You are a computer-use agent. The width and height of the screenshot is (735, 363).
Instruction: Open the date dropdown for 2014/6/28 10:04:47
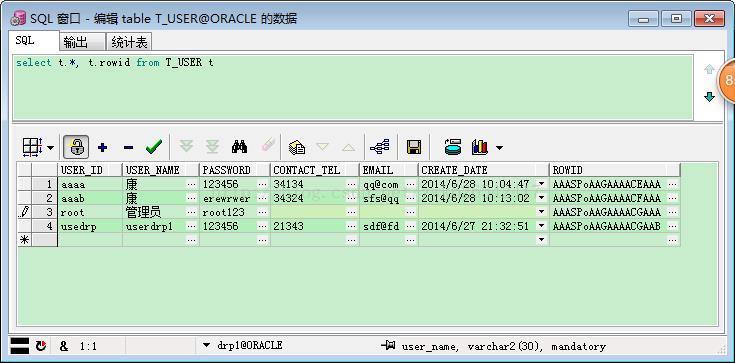click(x=542, y=184)
